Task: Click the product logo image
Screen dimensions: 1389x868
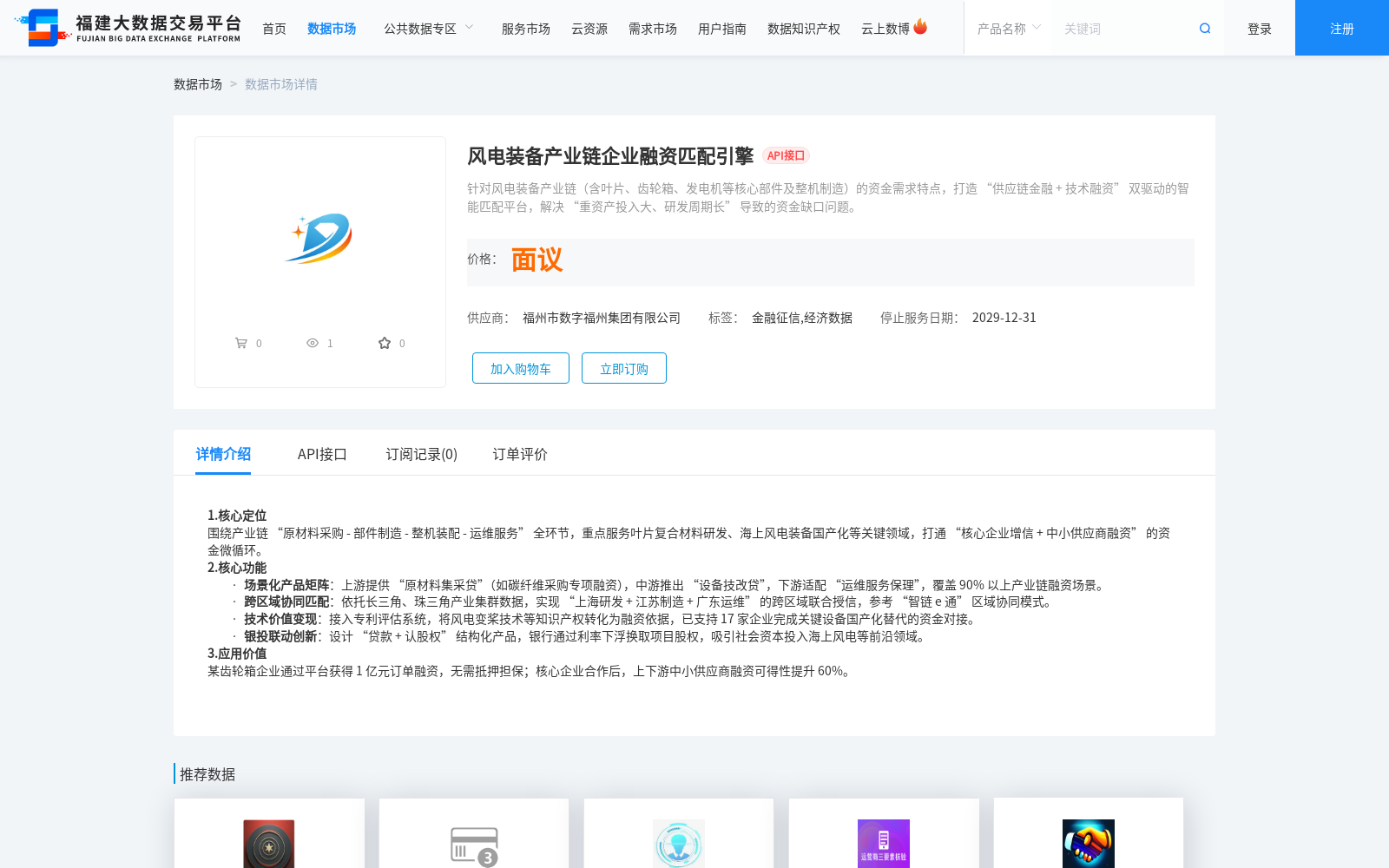Action: 320,238
